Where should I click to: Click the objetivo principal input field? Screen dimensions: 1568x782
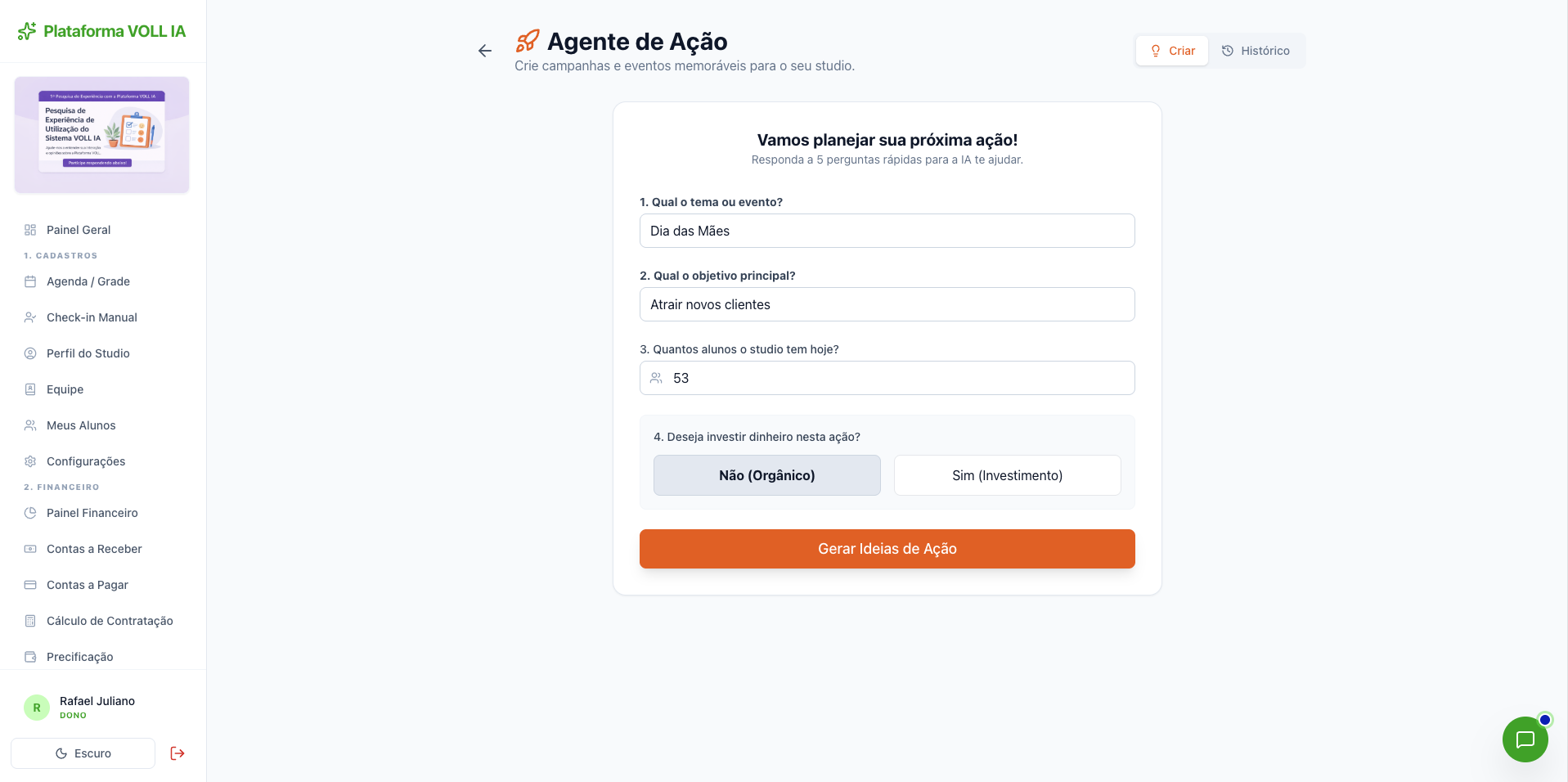pyautogui.click(x=887, y=304)
